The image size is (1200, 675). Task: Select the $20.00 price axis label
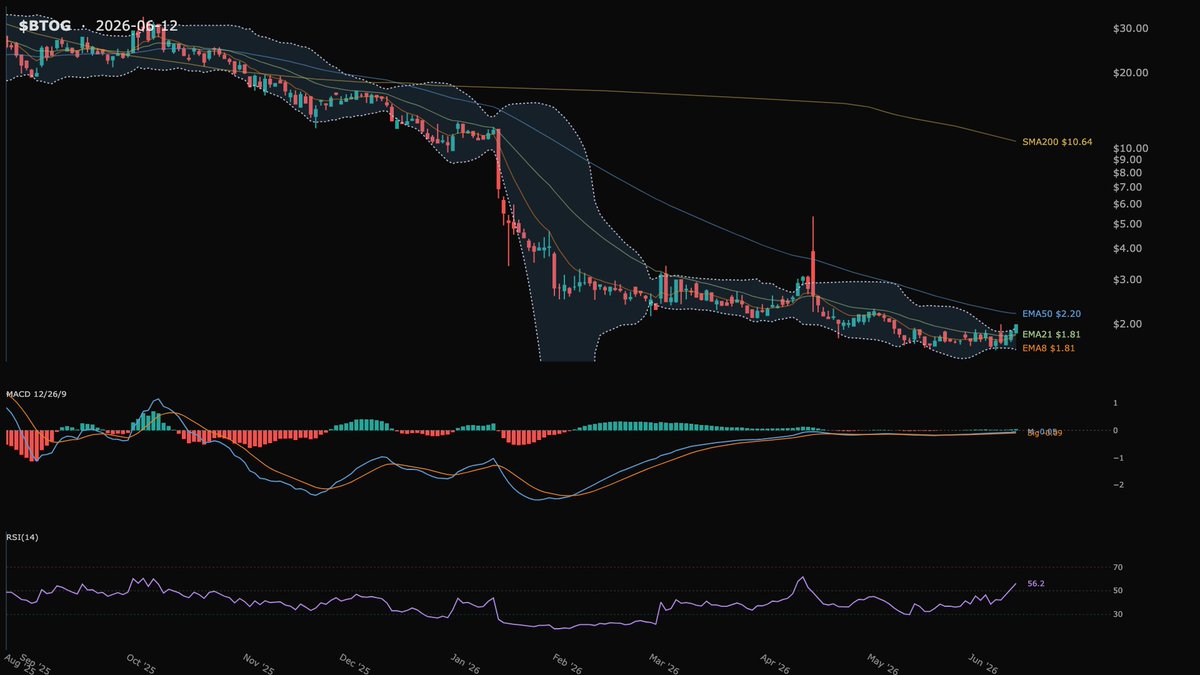tap(1129, 73)
